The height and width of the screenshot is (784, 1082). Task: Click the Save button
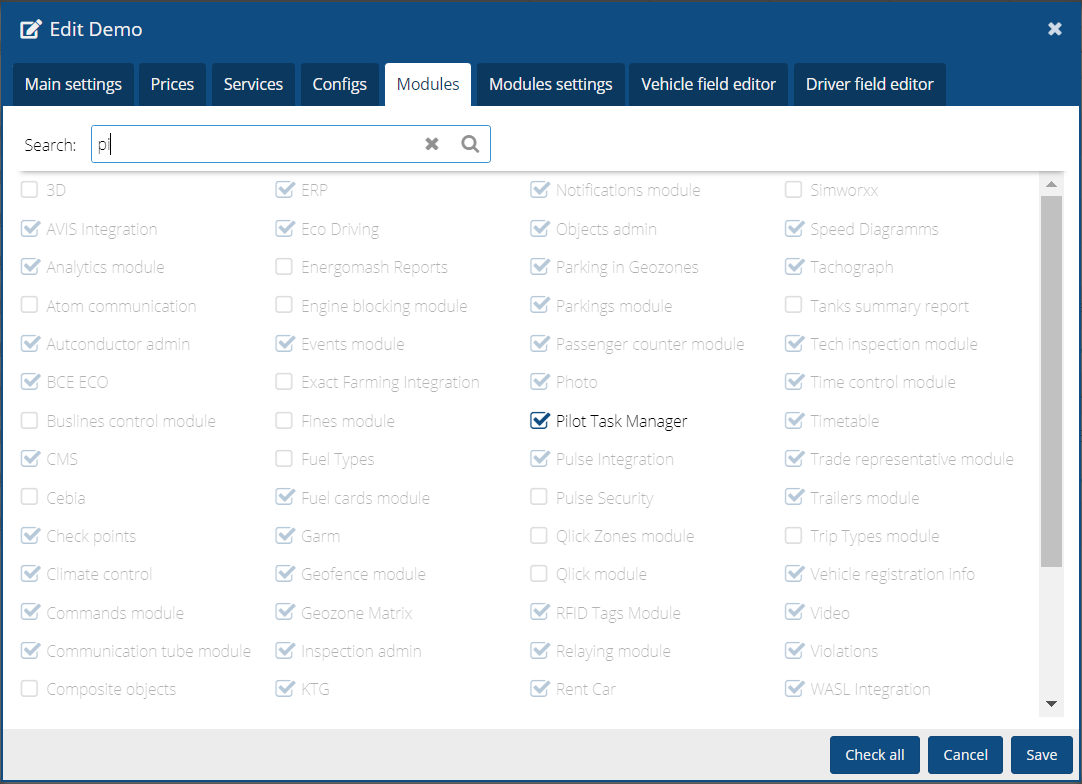pyautogui.click(x=1041, y=755)
